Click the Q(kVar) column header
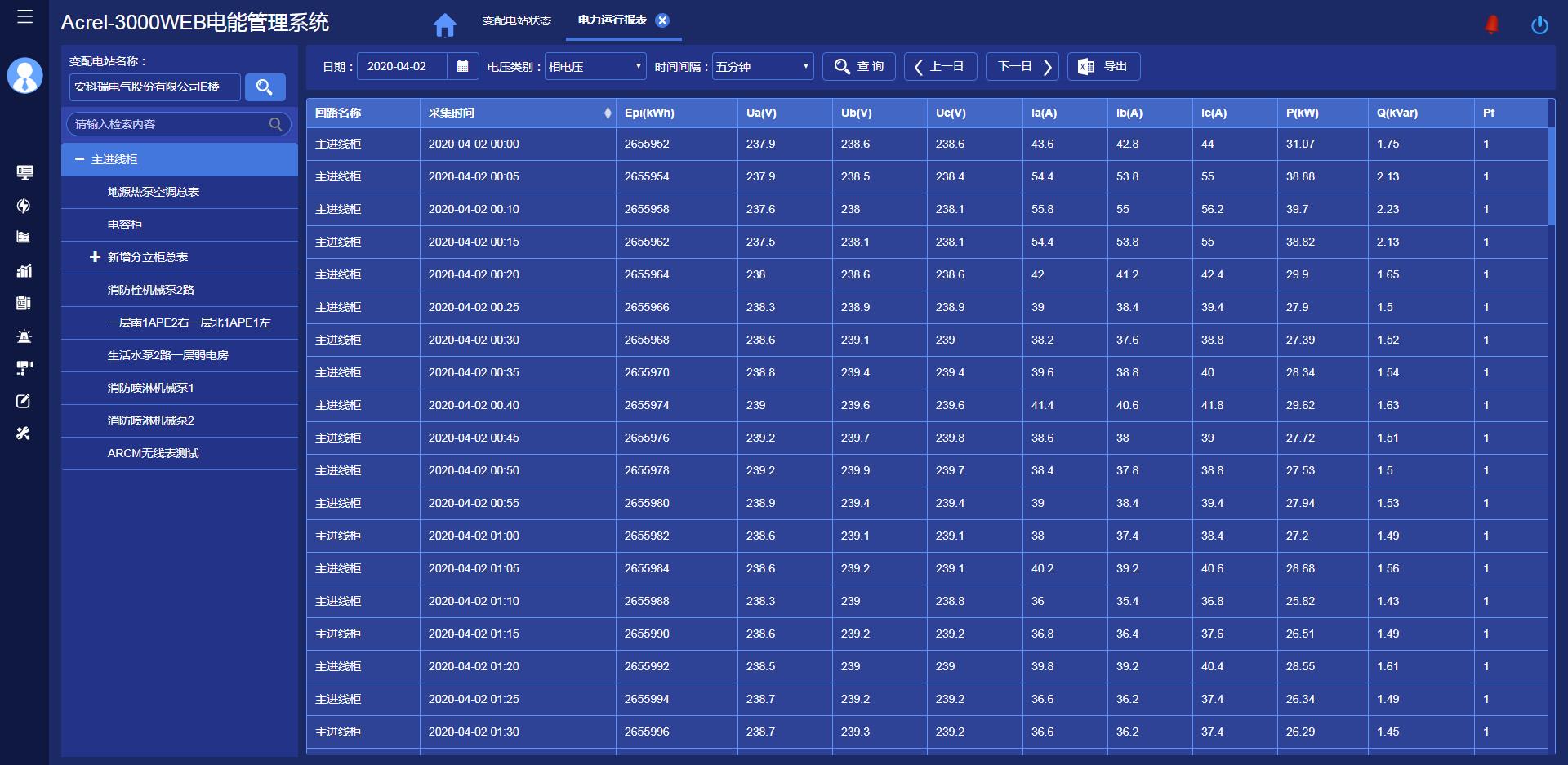 pos(1421,113)
